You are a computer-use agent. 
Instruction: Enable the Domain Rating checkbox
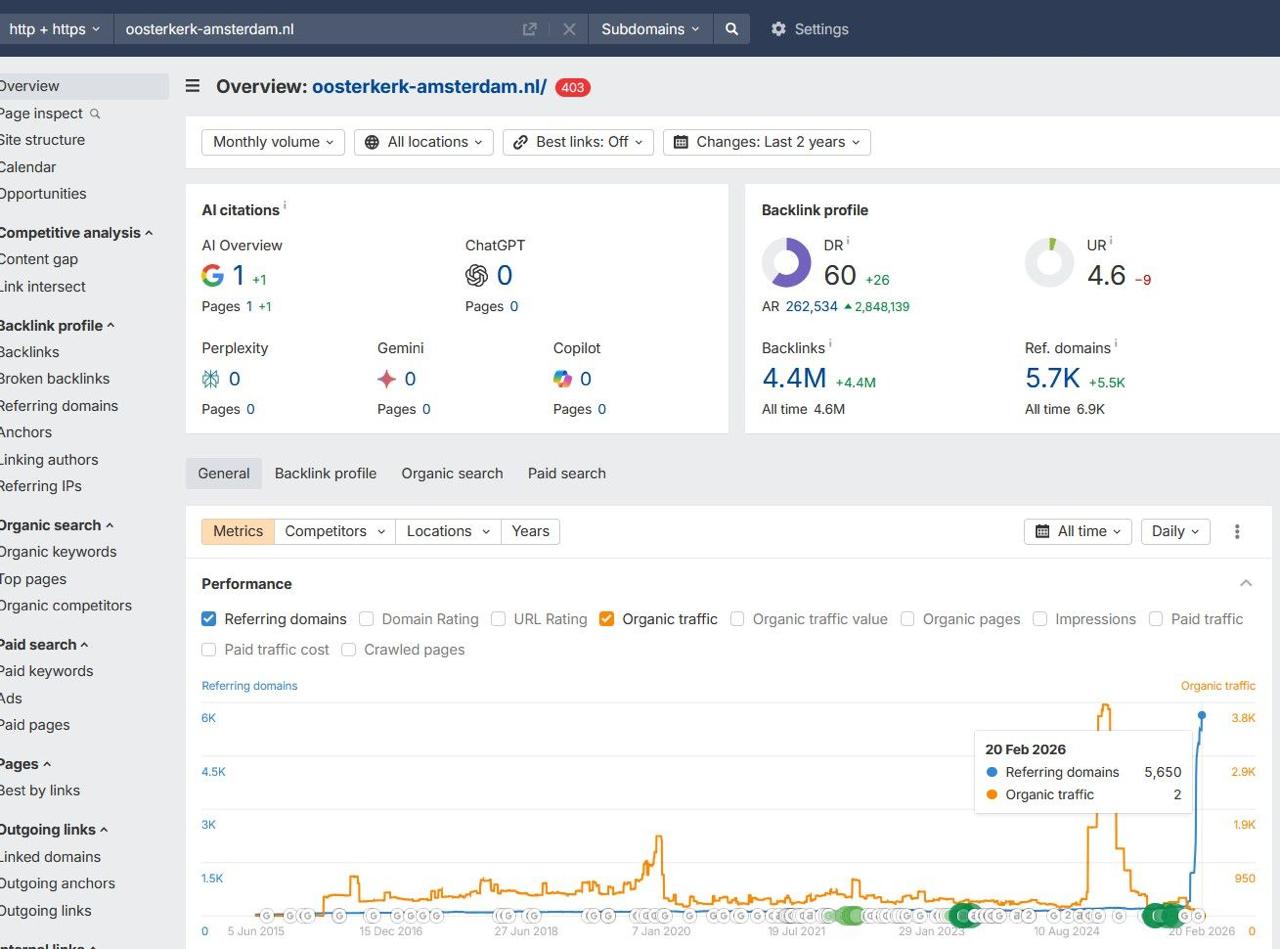tap(367, 619)
